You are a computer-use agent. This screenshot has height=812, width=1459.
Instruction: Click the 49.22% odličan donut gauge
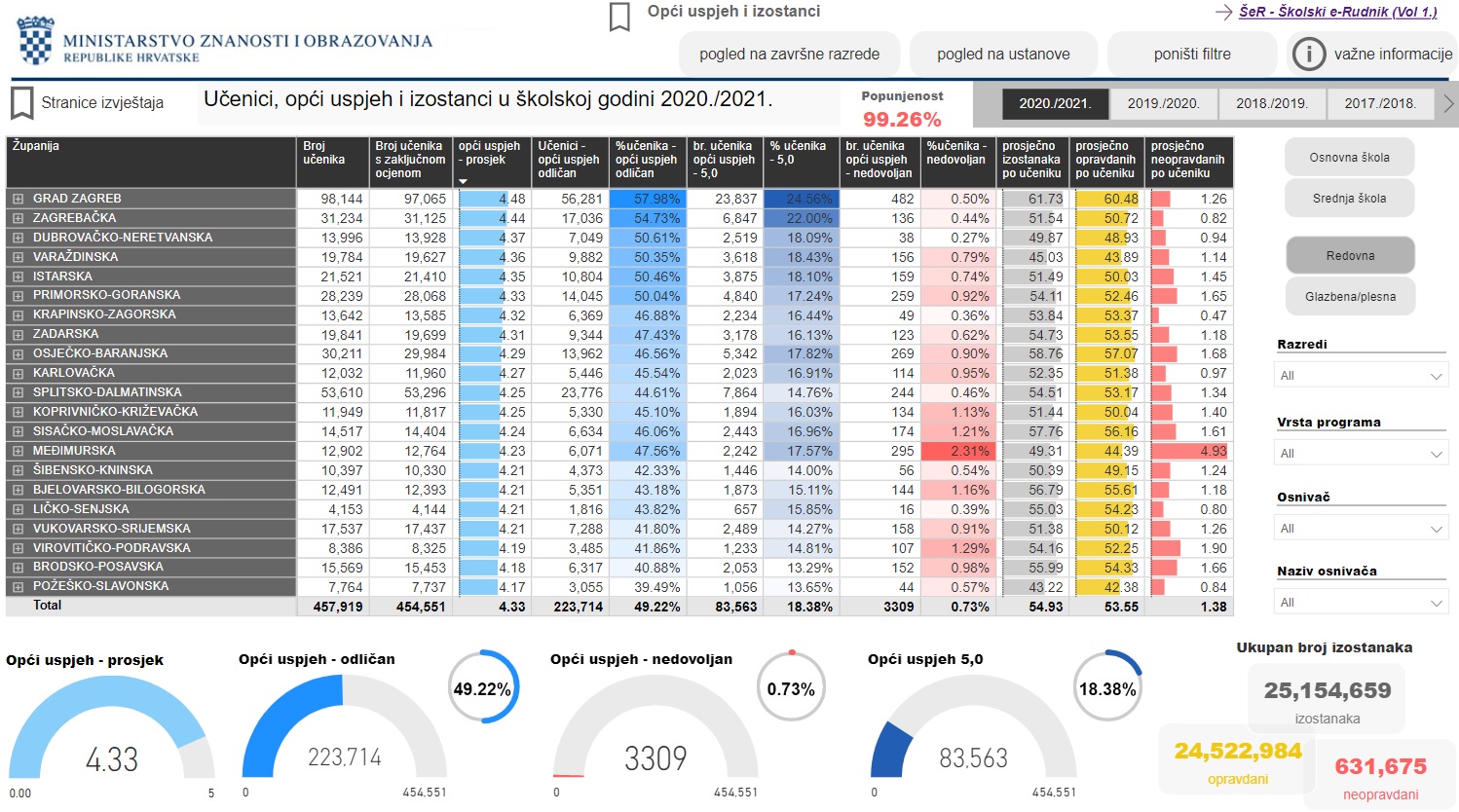[x=483, y=688]
